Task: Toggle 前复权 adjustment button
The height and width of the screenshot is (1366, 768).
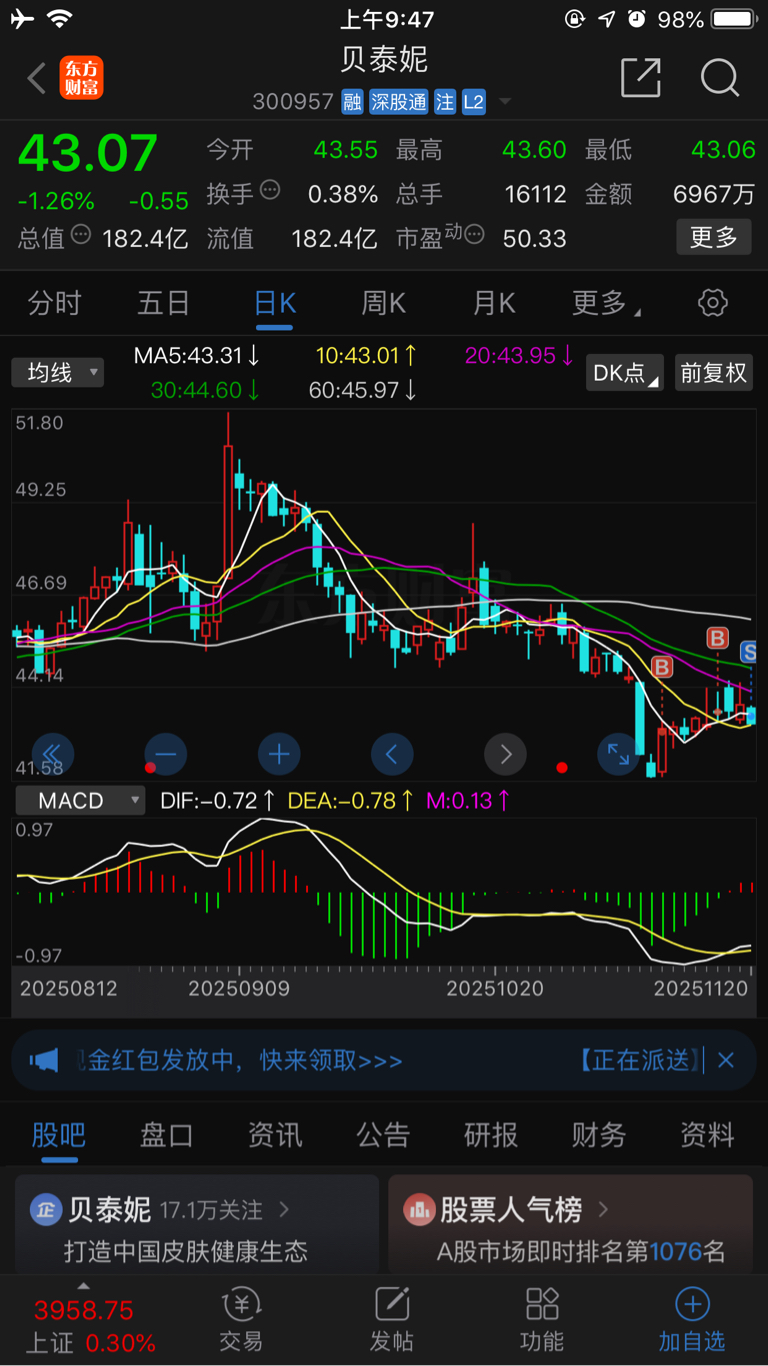Action: tap(714, 373)
